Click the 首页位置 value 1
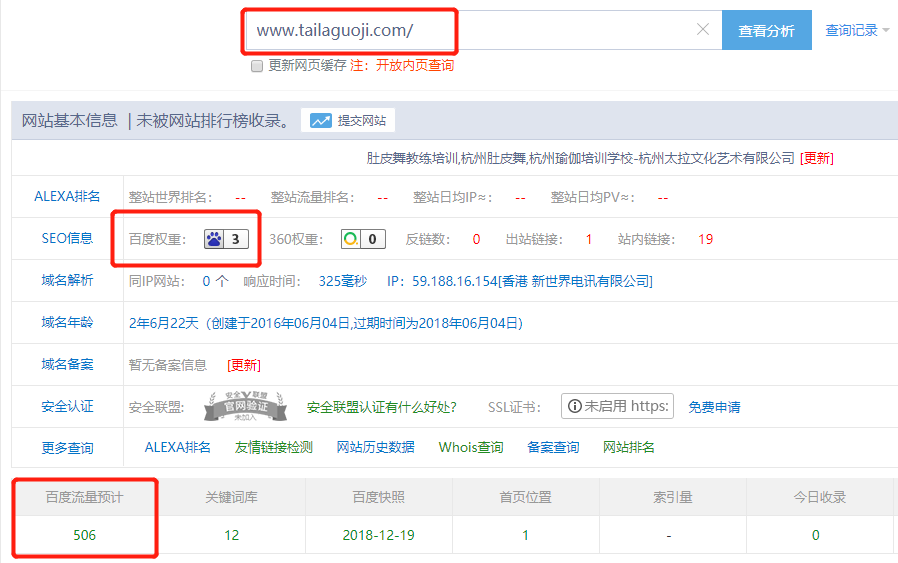Image resolution: width=898 pixels, height=563 pixels. [x=525, y=535]
